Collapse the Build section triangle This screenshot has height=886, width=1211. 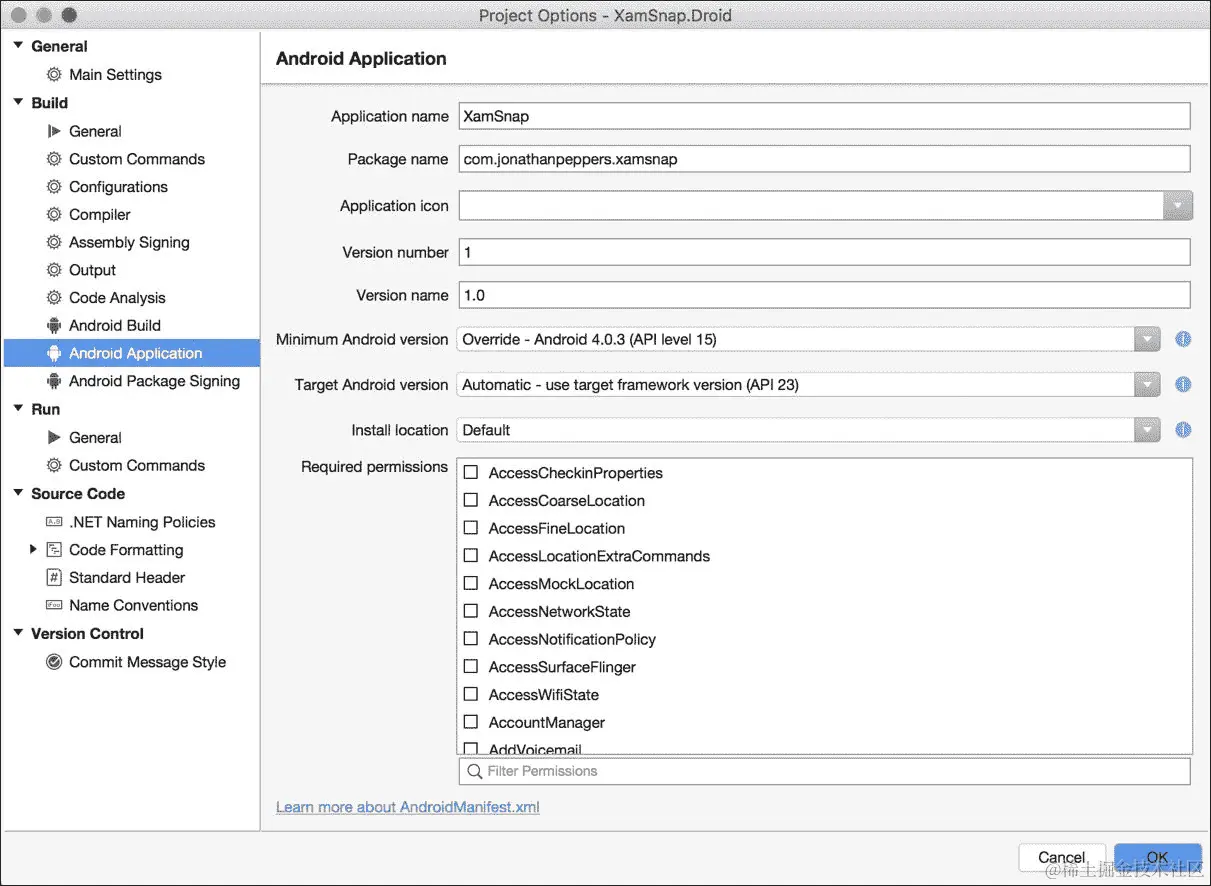pyautogui.click(x=18, y=102)
